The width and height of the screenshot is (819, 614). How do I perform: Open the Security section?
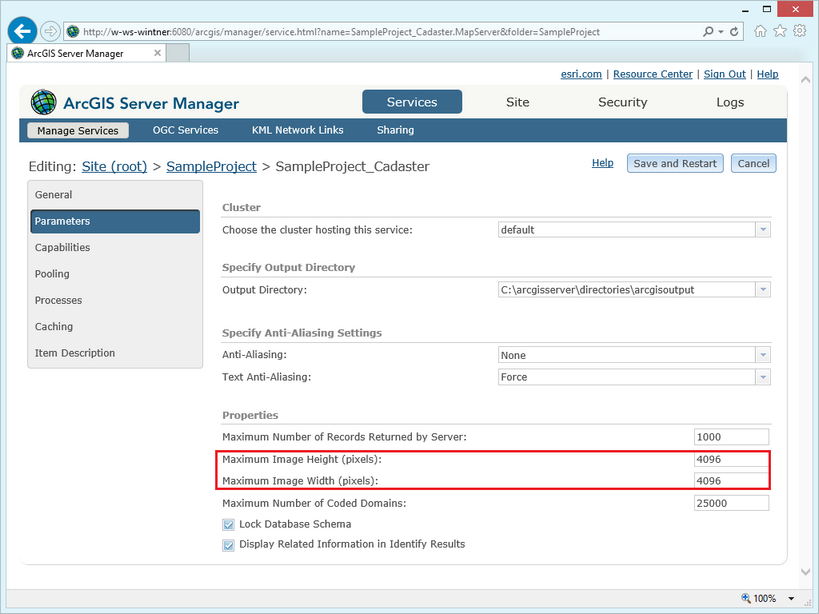click(622, 102)
